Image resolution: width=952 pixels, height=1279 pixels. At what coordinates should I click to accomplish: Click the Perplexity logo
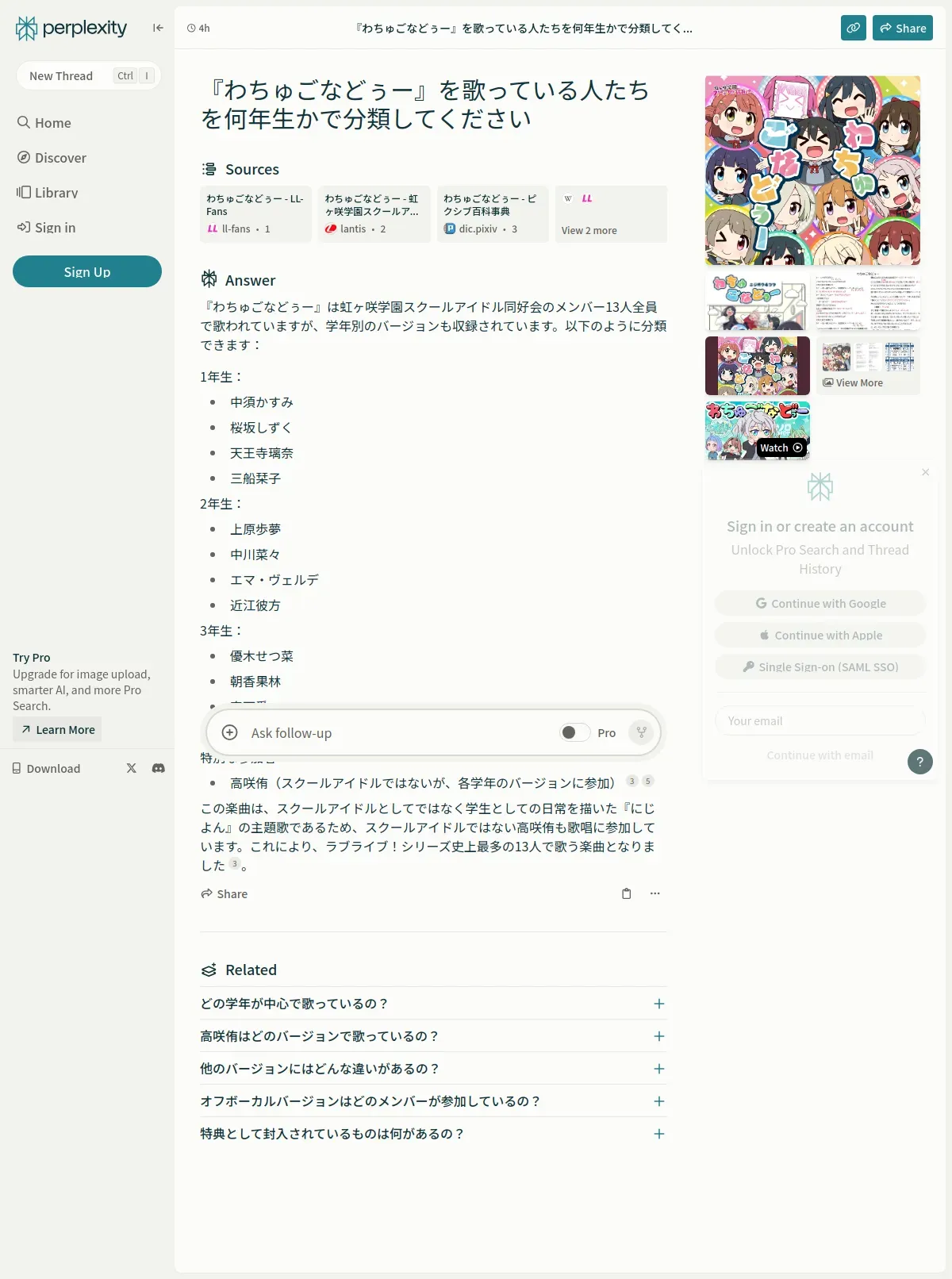point(71,28)
